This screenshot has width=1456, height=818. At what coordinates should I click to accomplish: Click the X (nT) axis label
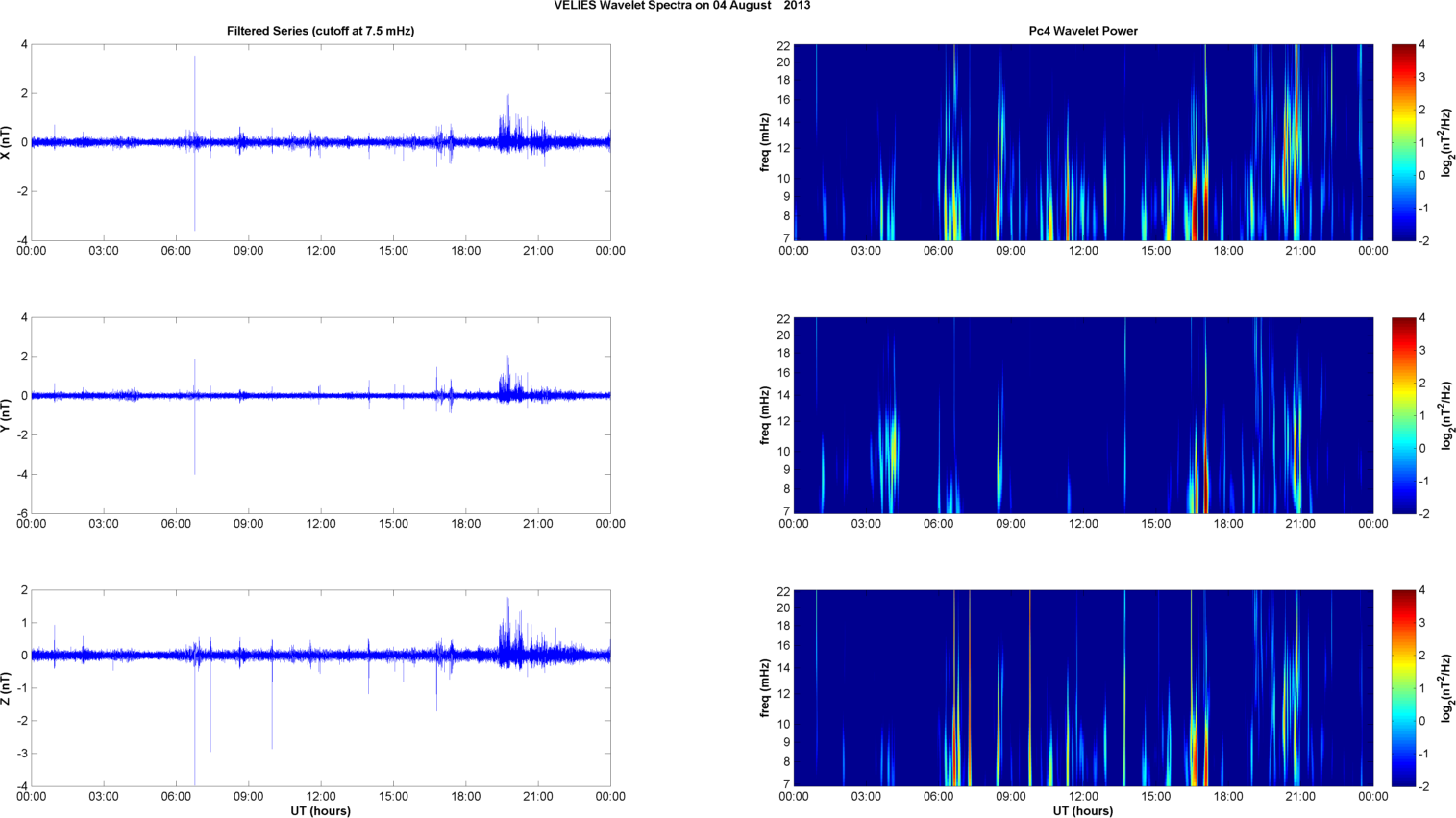pyautogui.click(x=7, y=142)
